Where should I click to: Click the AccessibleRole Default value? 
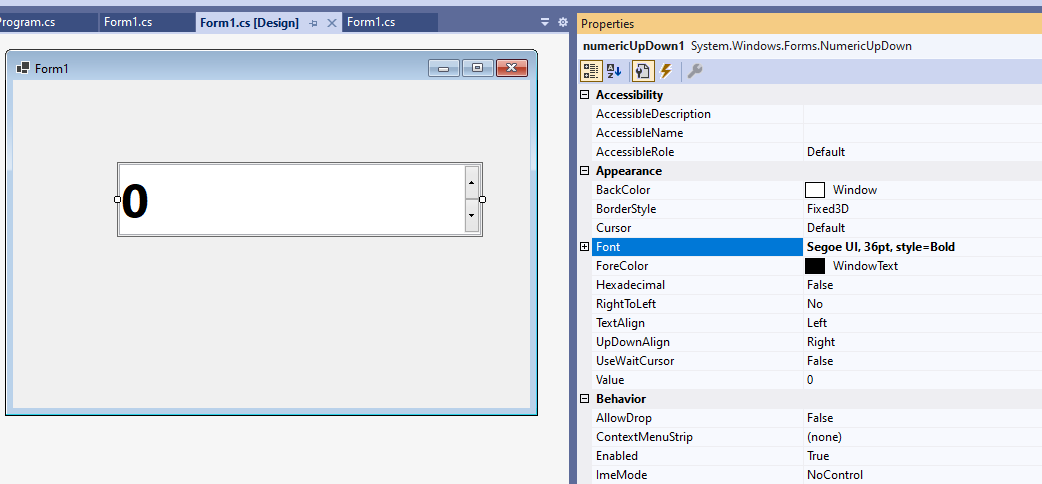(826, 152)
